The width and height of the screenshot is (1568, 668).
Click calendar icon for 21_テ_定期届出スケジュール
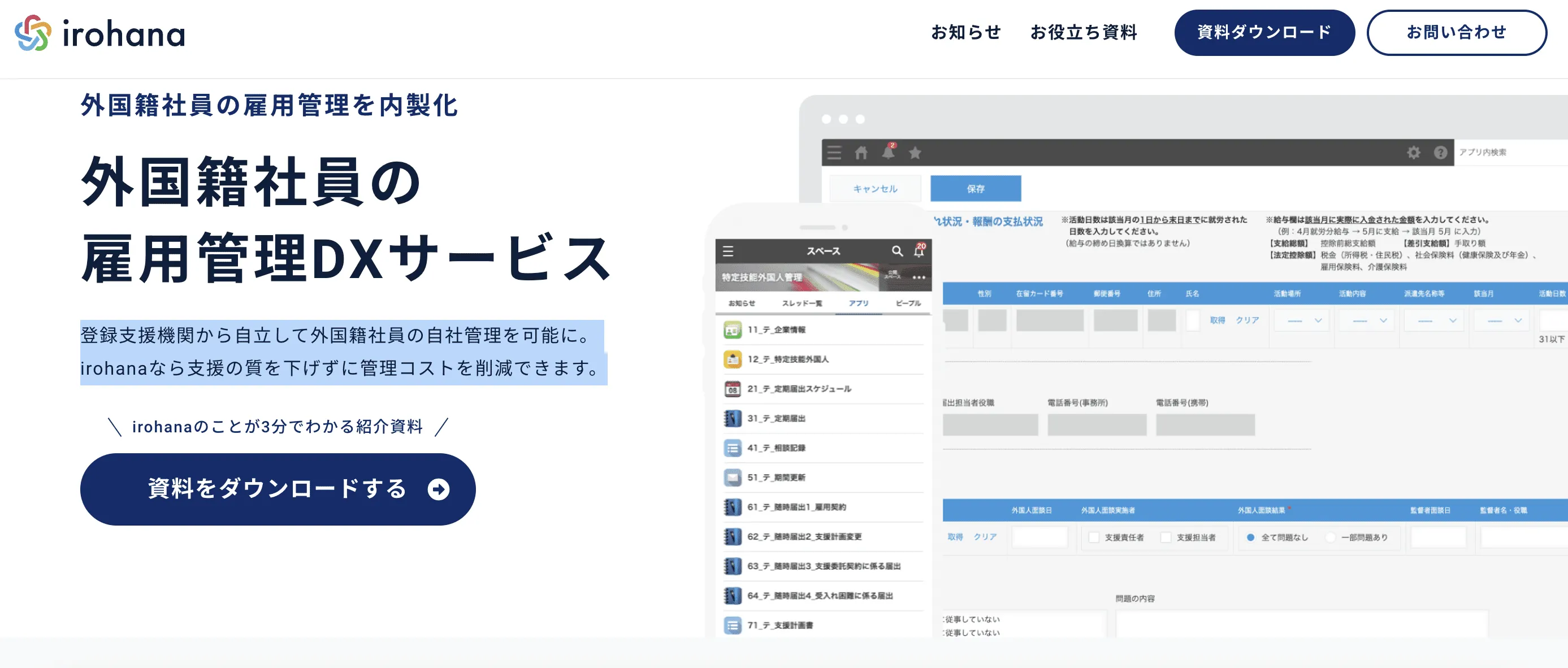[x=732, y=389]
